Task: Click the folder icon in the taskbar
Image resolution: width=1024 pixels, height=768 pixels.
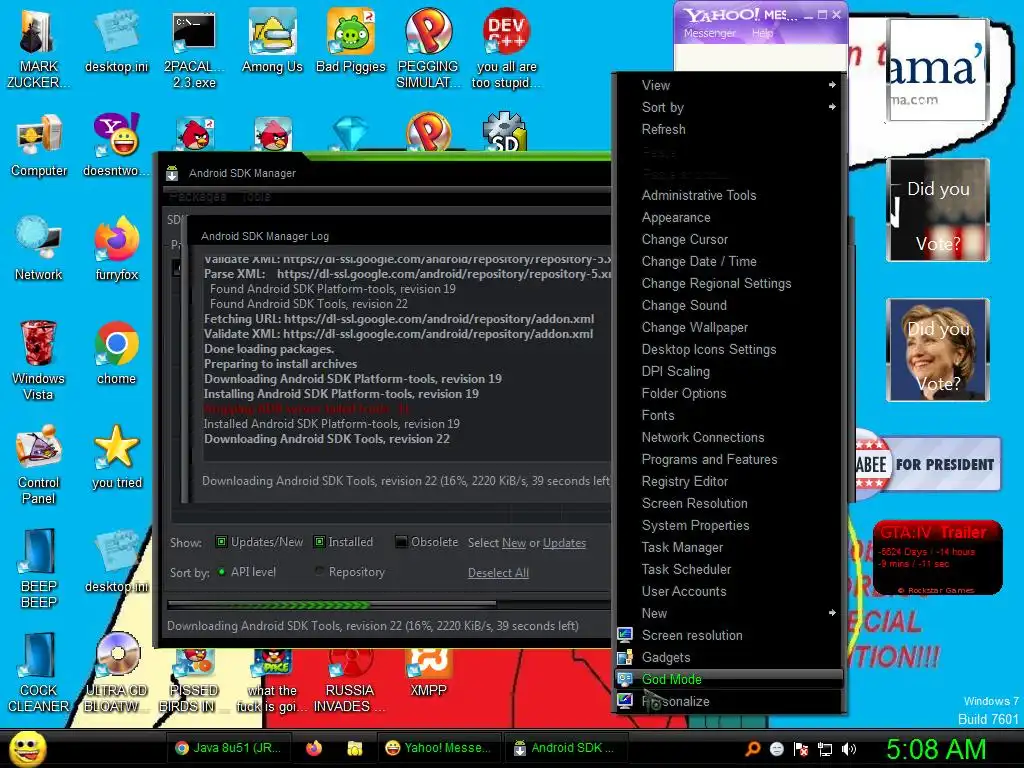Action: (355, 748)
